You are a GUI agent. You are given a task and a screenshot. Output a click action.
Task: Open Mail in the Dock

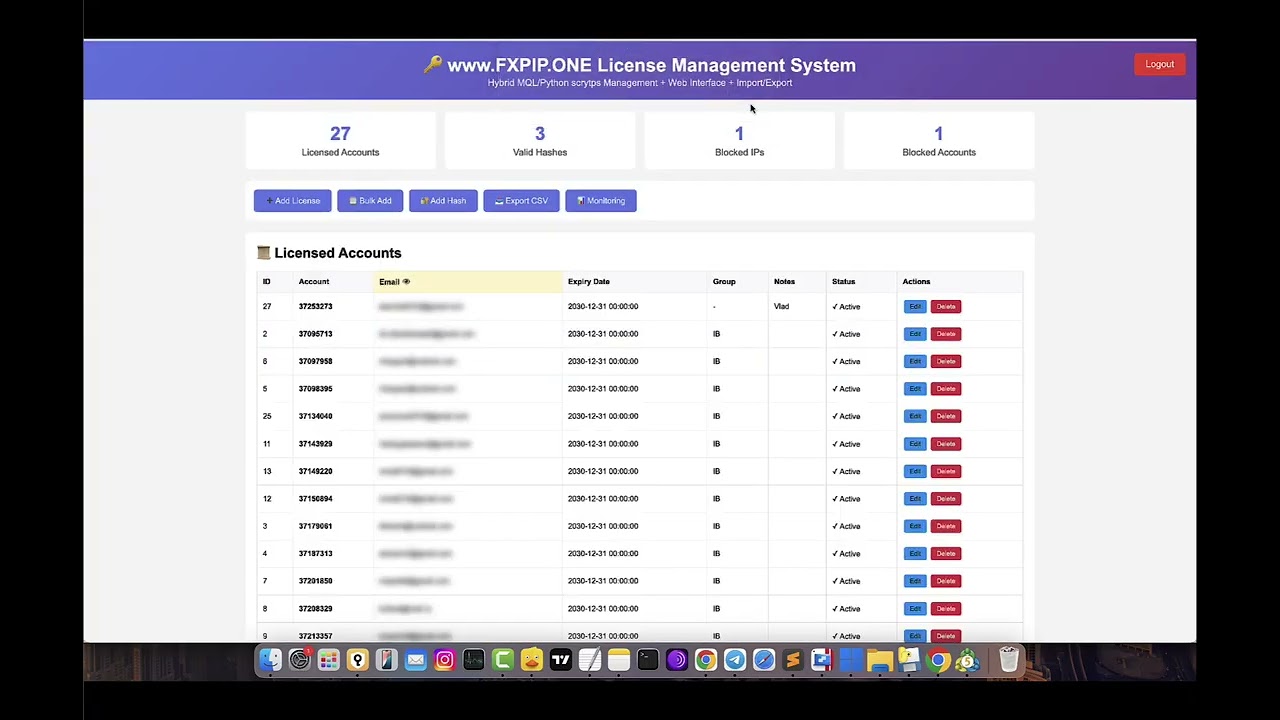point(415,660)
